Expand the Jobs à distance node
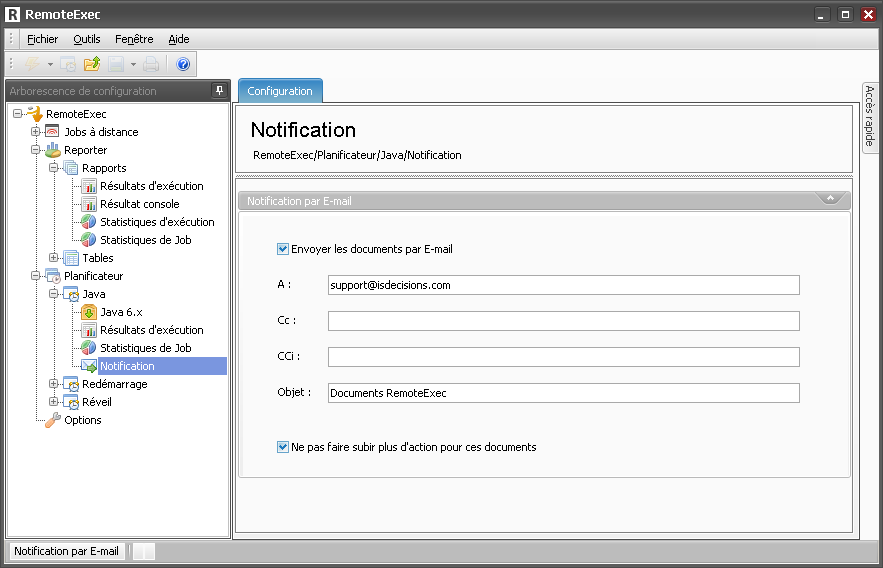The width and height of the screenshot is (883, 568). coord(35,132)
